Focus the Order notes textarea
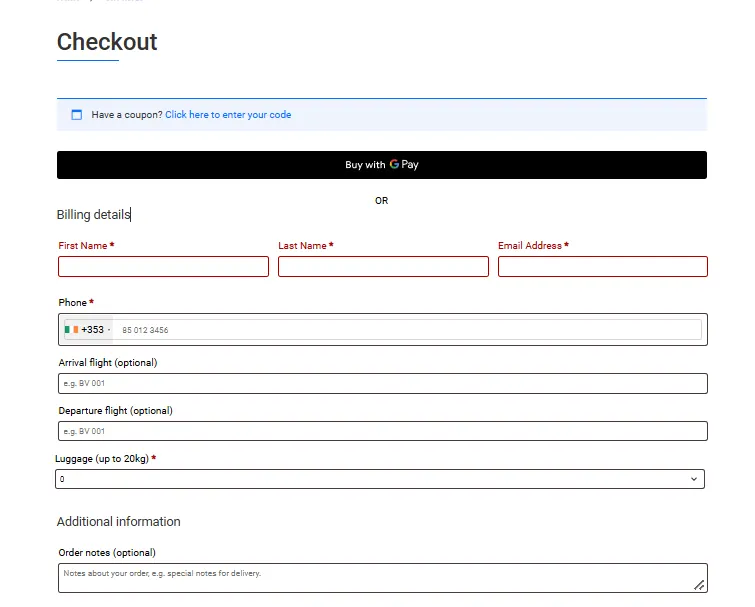 click(x=383, y=578)
